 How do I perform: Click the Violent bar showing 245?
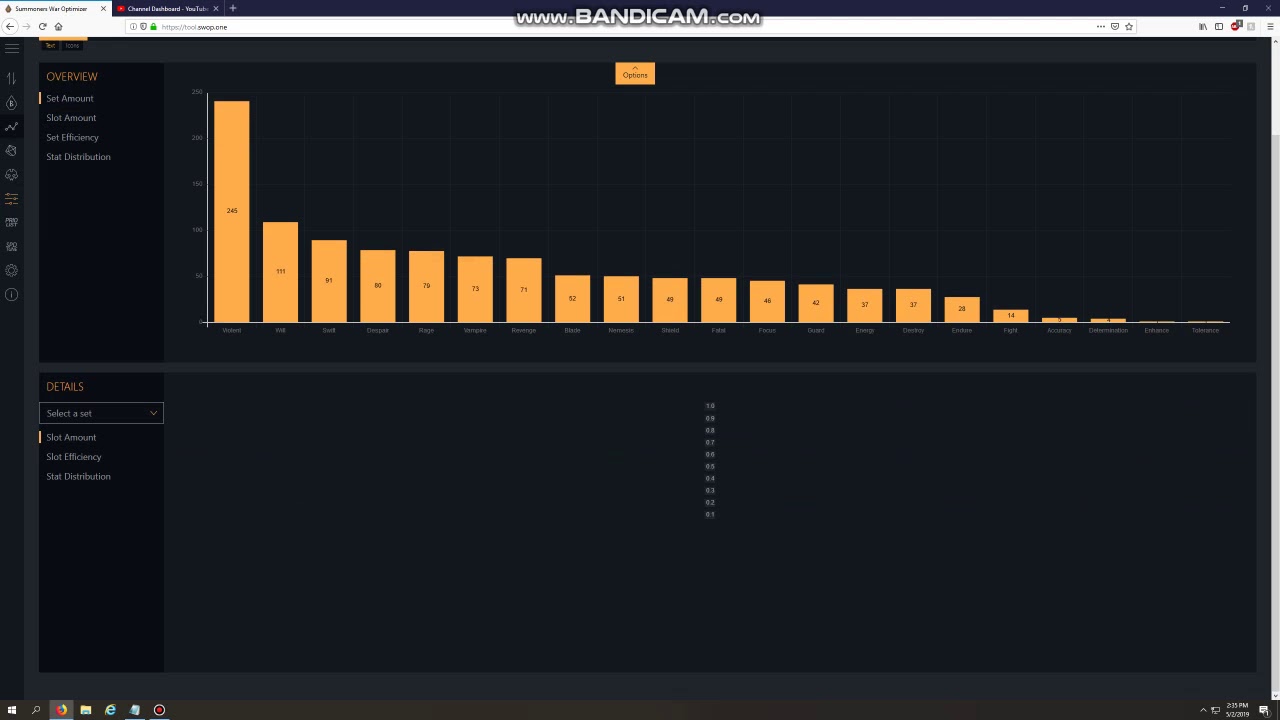pos(232,211)
